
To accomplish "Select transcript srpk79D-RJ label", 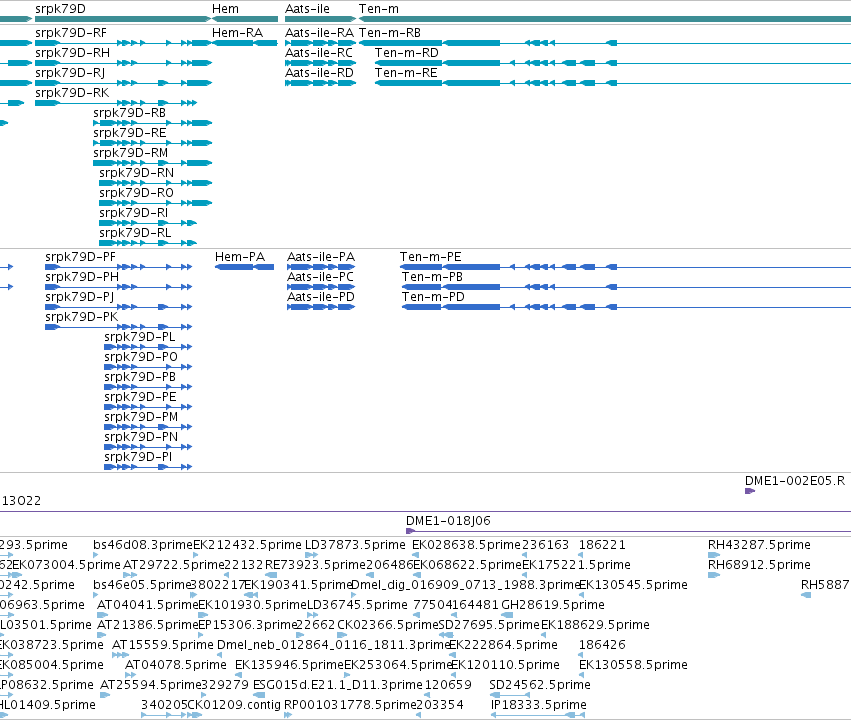I will tap(70, 73).
